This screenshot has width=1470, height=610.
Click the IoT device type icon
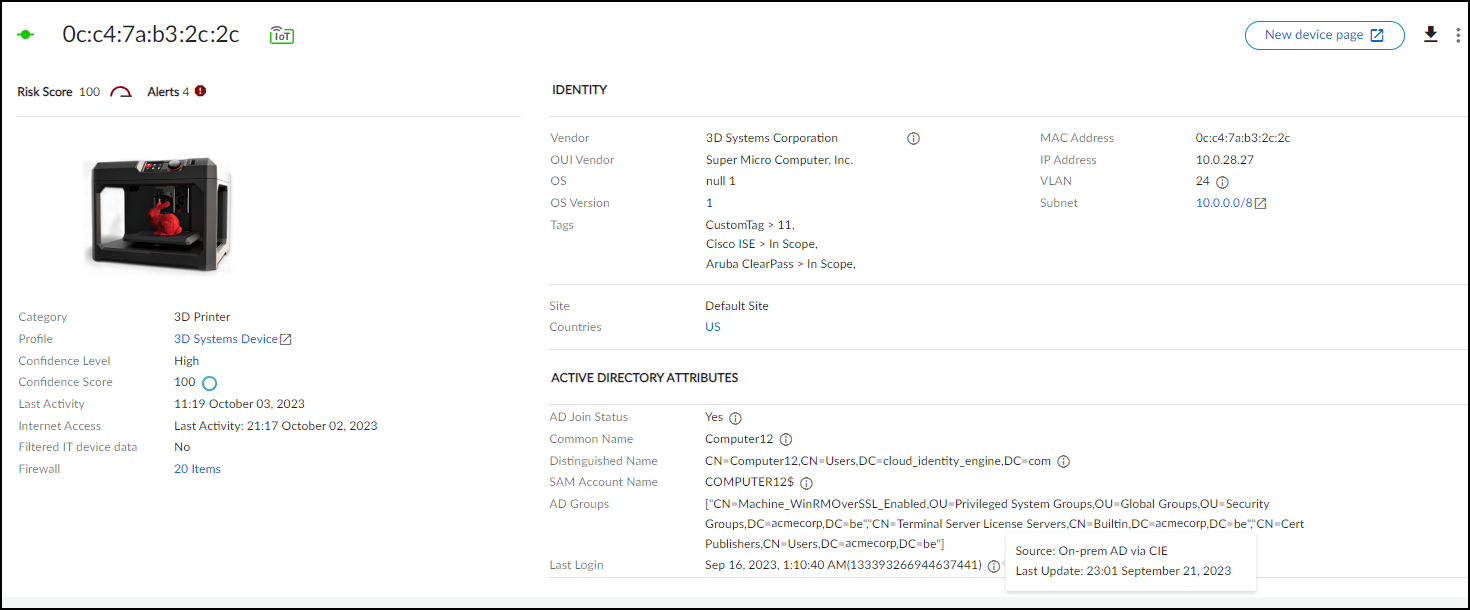282,35
